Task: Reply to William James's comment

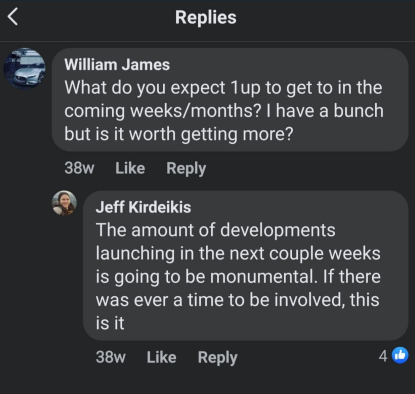Action: [186, 168]
